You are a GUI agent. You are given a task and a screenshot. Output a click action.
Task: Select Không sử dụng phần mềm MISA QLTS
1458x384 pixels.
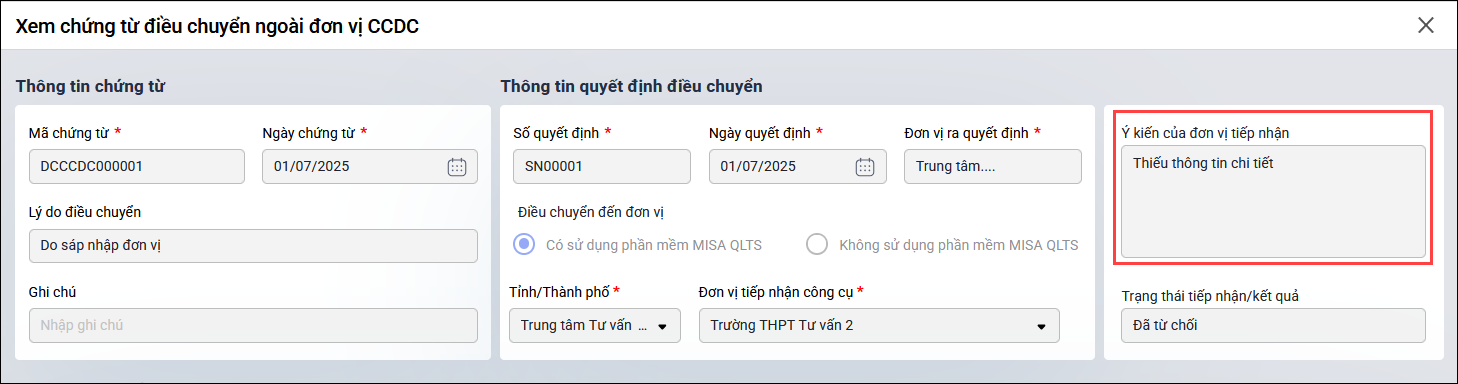[x=817, y=245]
